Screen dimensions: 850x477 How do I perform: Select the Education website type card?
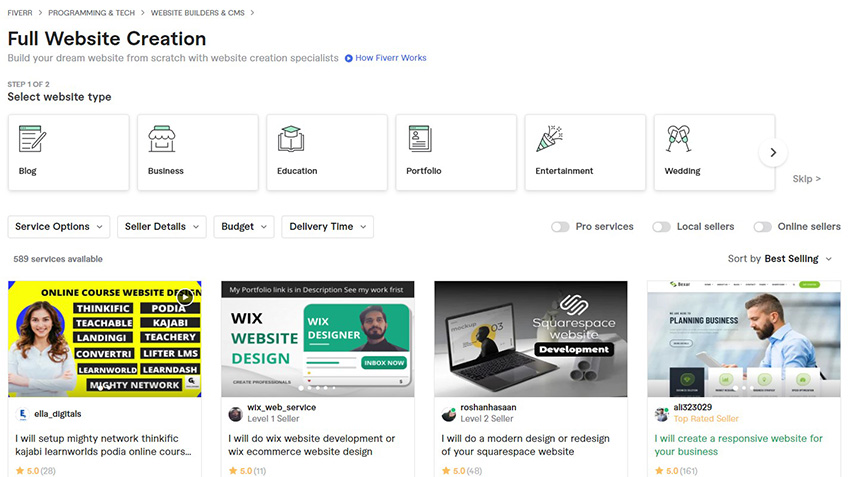pos(327,152)
